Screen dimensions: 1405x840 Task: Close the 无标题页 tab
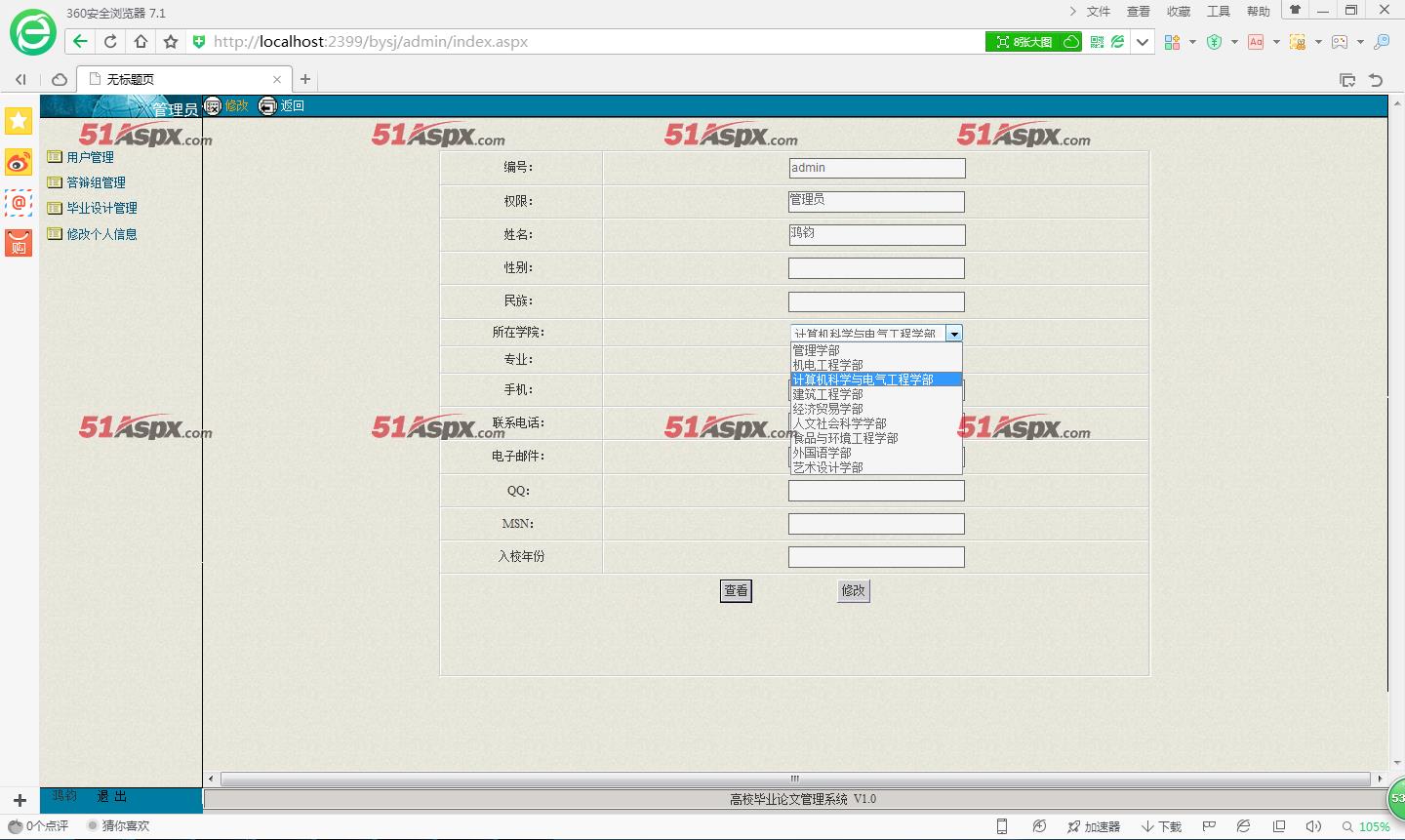(x=277, y=79)
